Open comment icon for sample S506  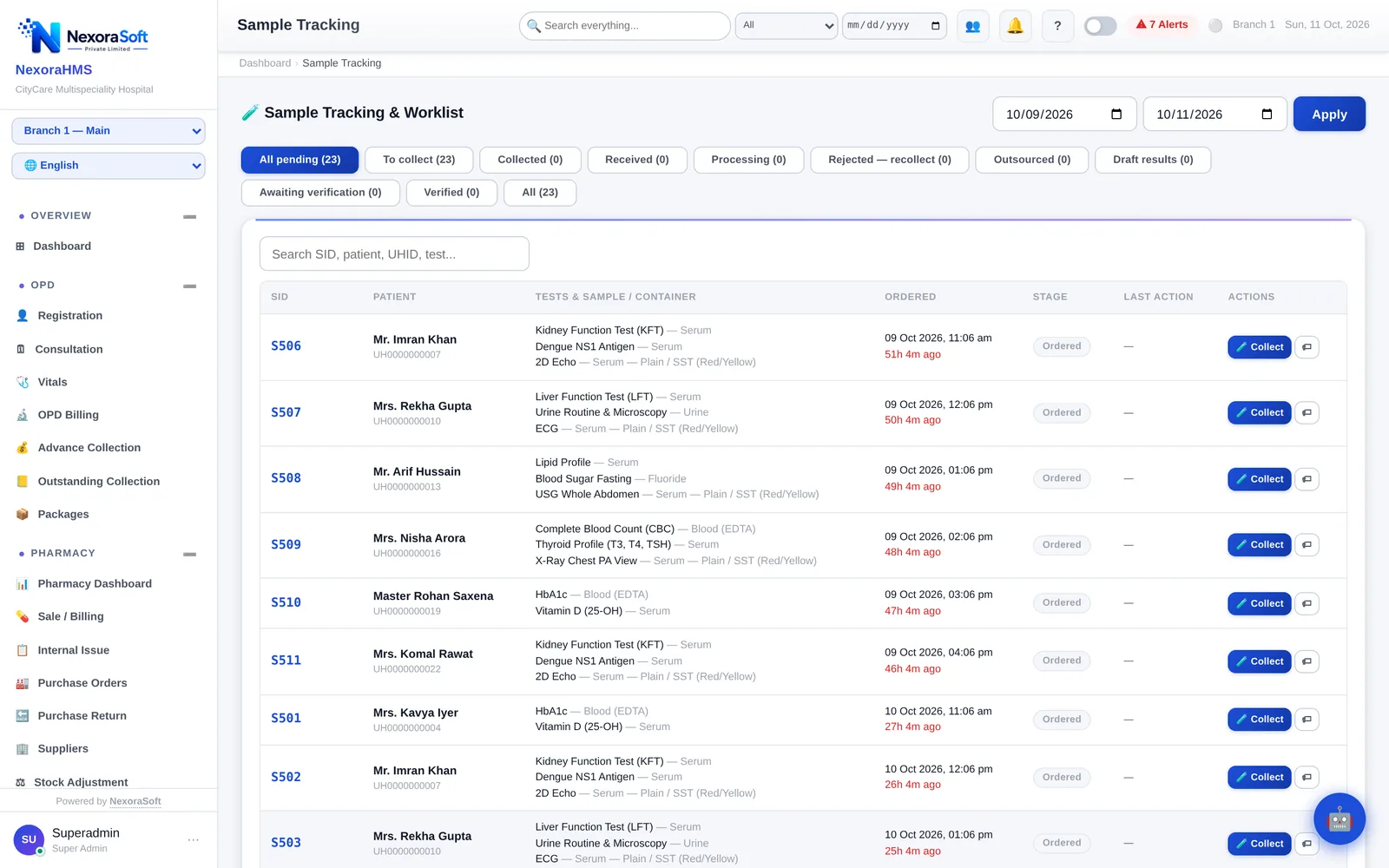[1307, 347]
